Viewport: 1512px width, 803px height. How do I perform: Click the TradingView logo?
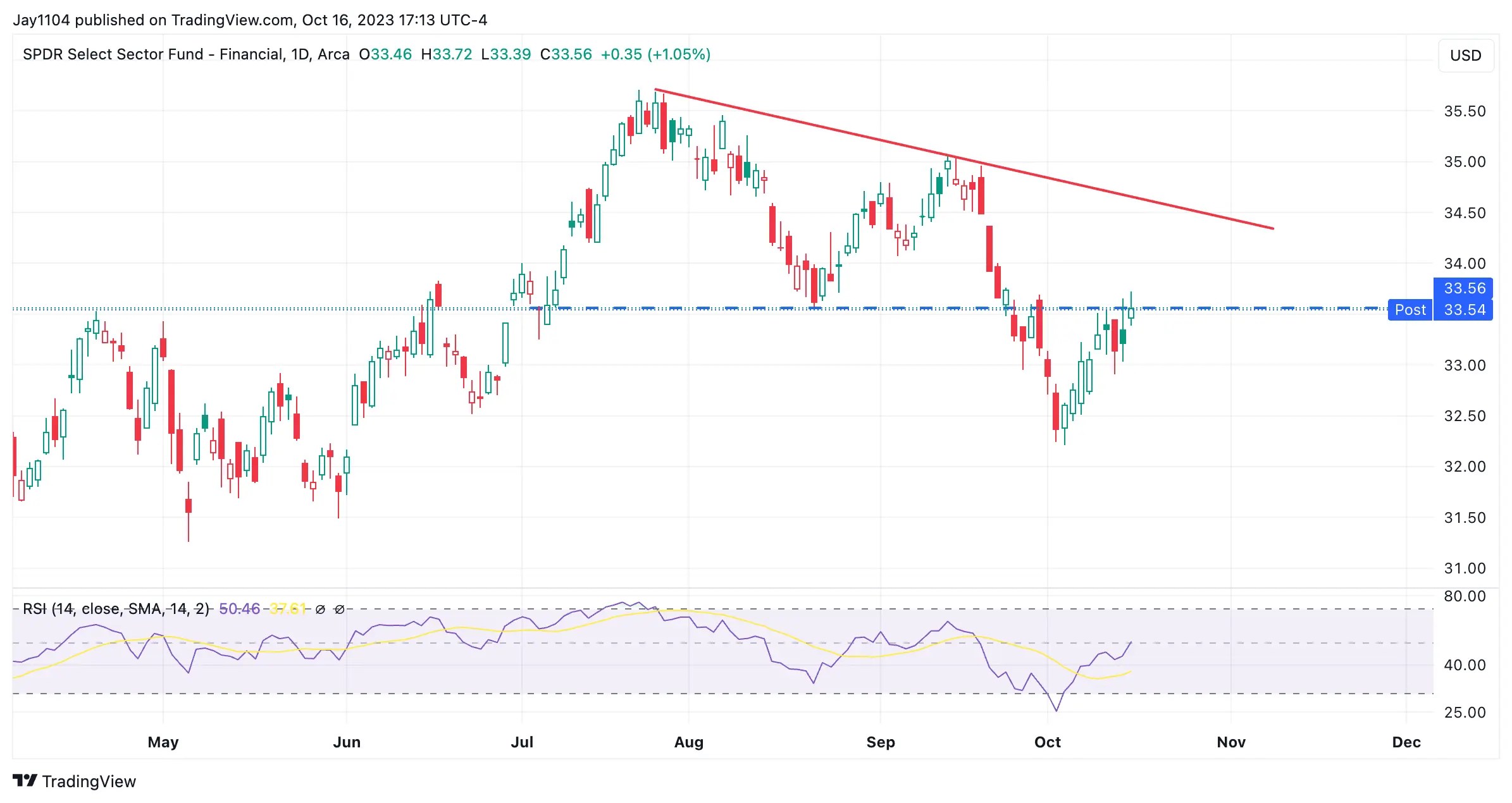[x=74, y=782]
